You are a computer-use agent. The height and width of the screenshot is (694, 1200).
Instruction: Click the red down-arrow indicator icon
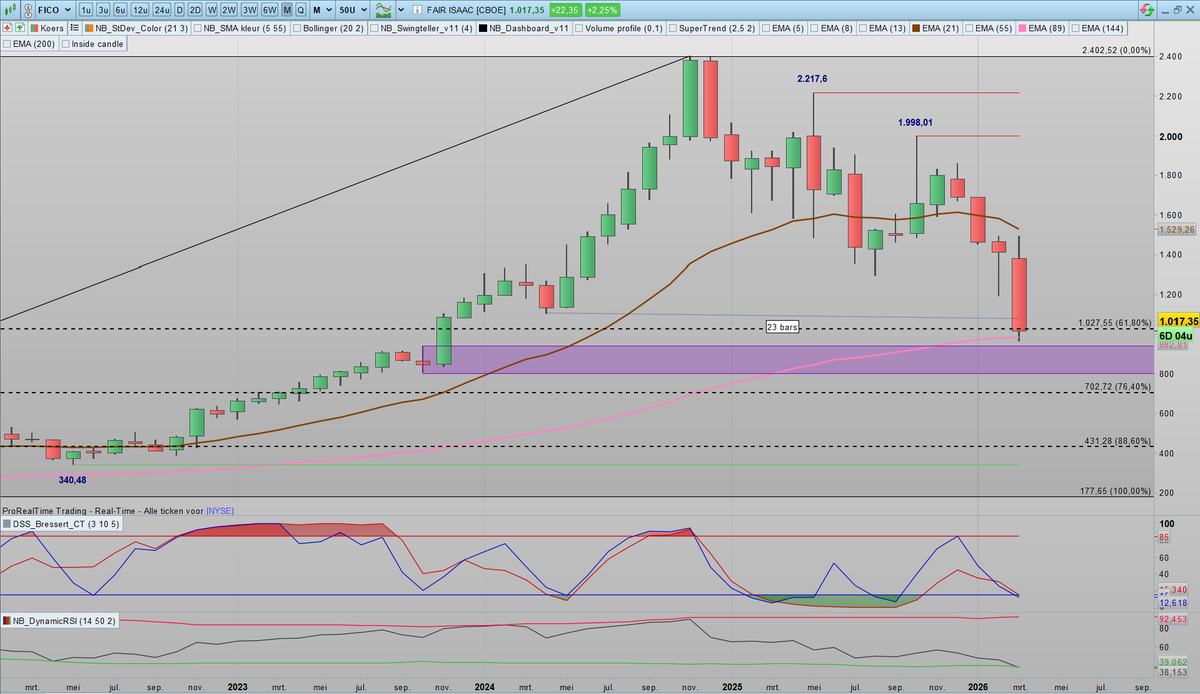(9, 28)
